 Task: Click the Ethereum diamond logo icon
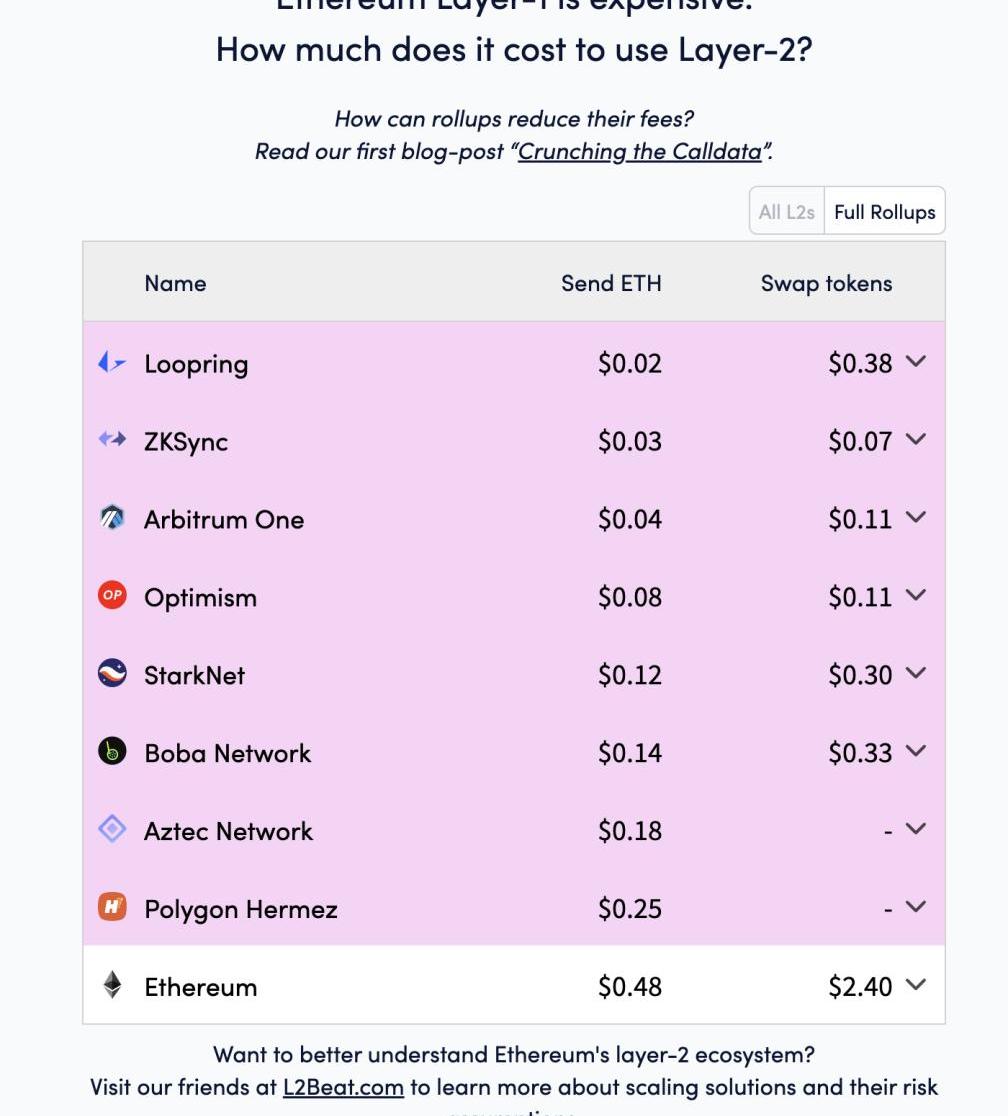click(x=112, y=986)
